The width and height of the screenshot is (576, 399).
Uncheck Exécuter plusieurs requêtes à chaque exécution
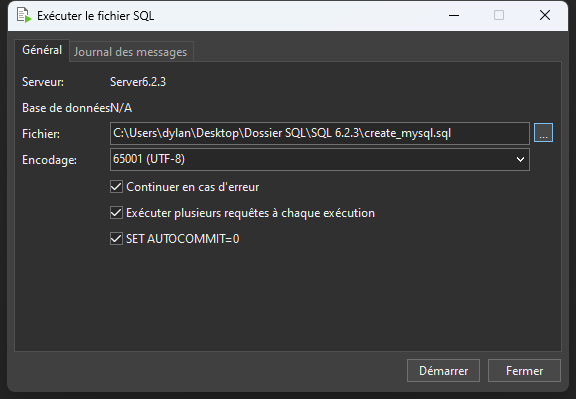pos(116,213)
